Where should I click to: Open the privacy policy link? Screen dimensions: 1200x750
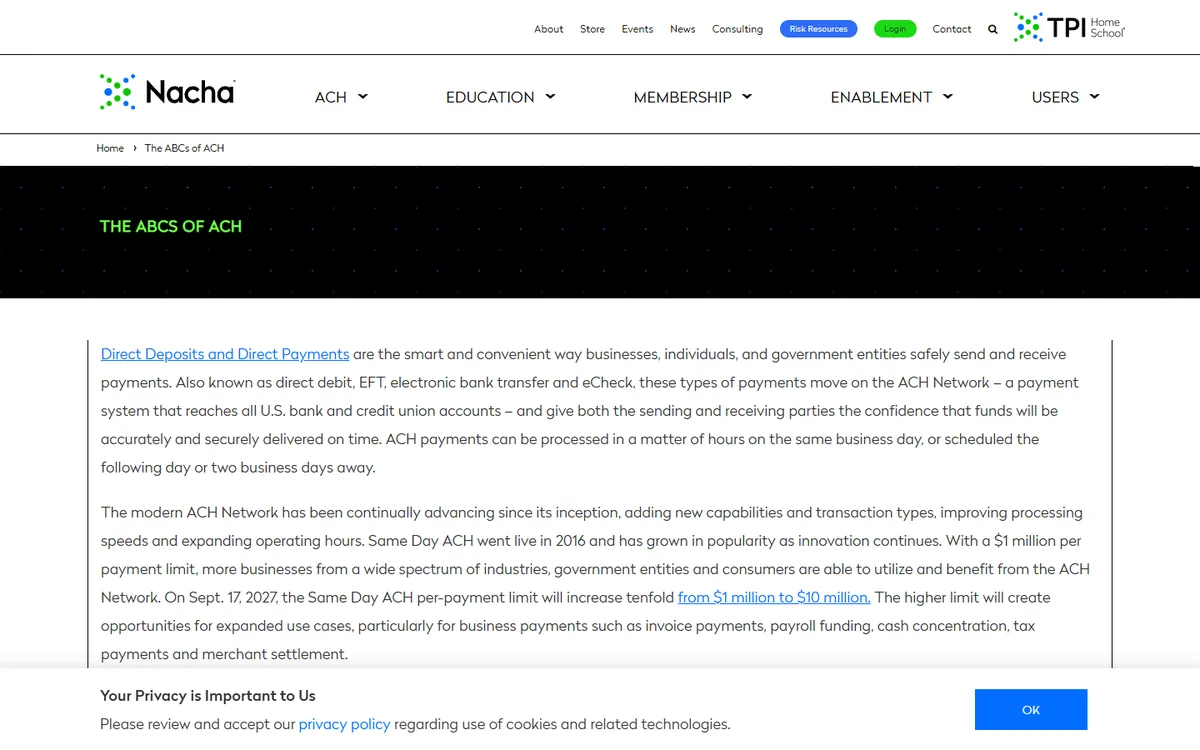(x=345, y=724)
